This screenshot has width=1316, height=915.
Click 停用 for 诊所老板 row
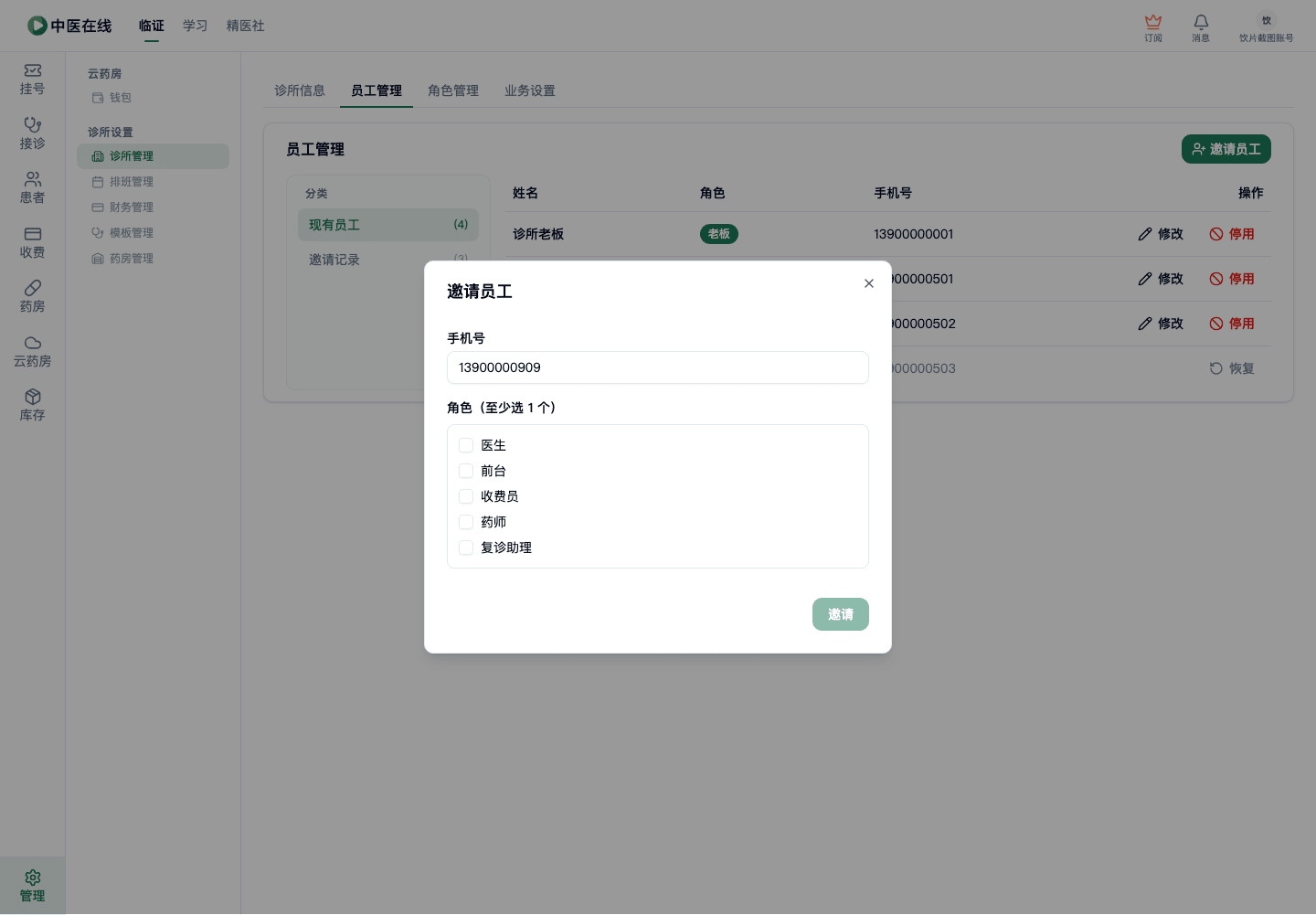[x=1232, y=234]
